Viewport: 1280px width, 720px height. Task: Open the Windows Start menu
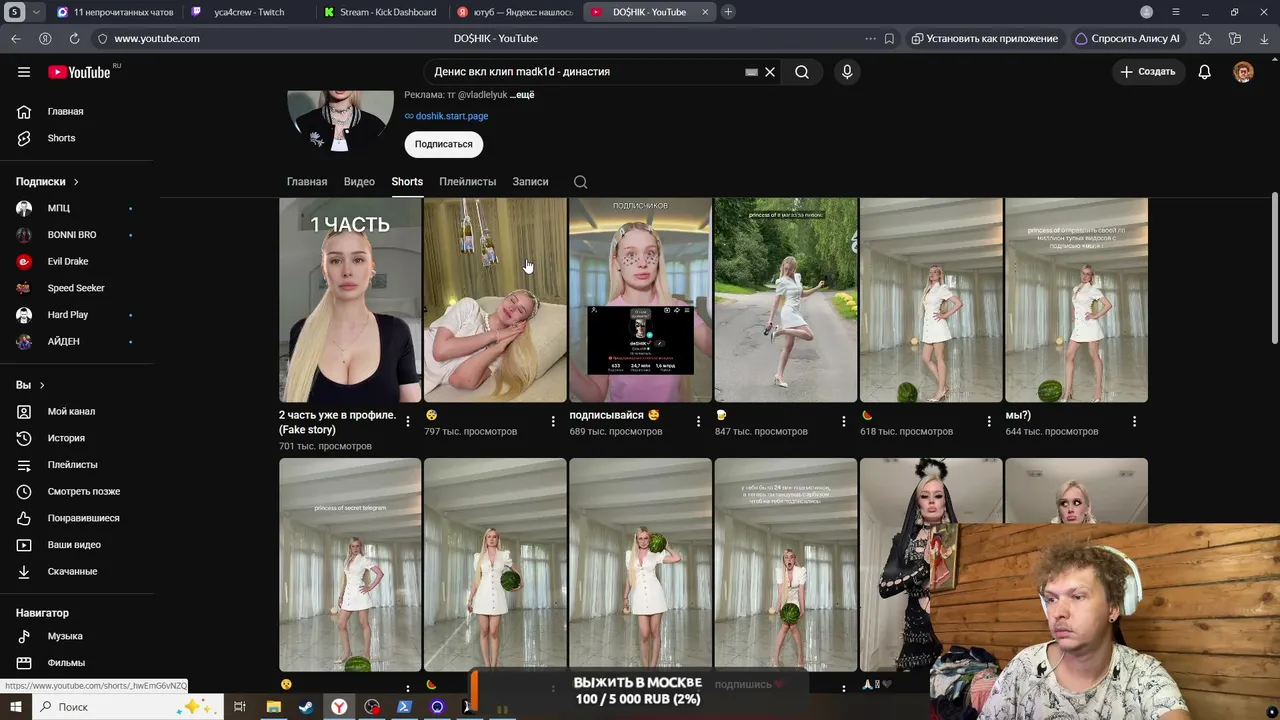pos(16,707)
